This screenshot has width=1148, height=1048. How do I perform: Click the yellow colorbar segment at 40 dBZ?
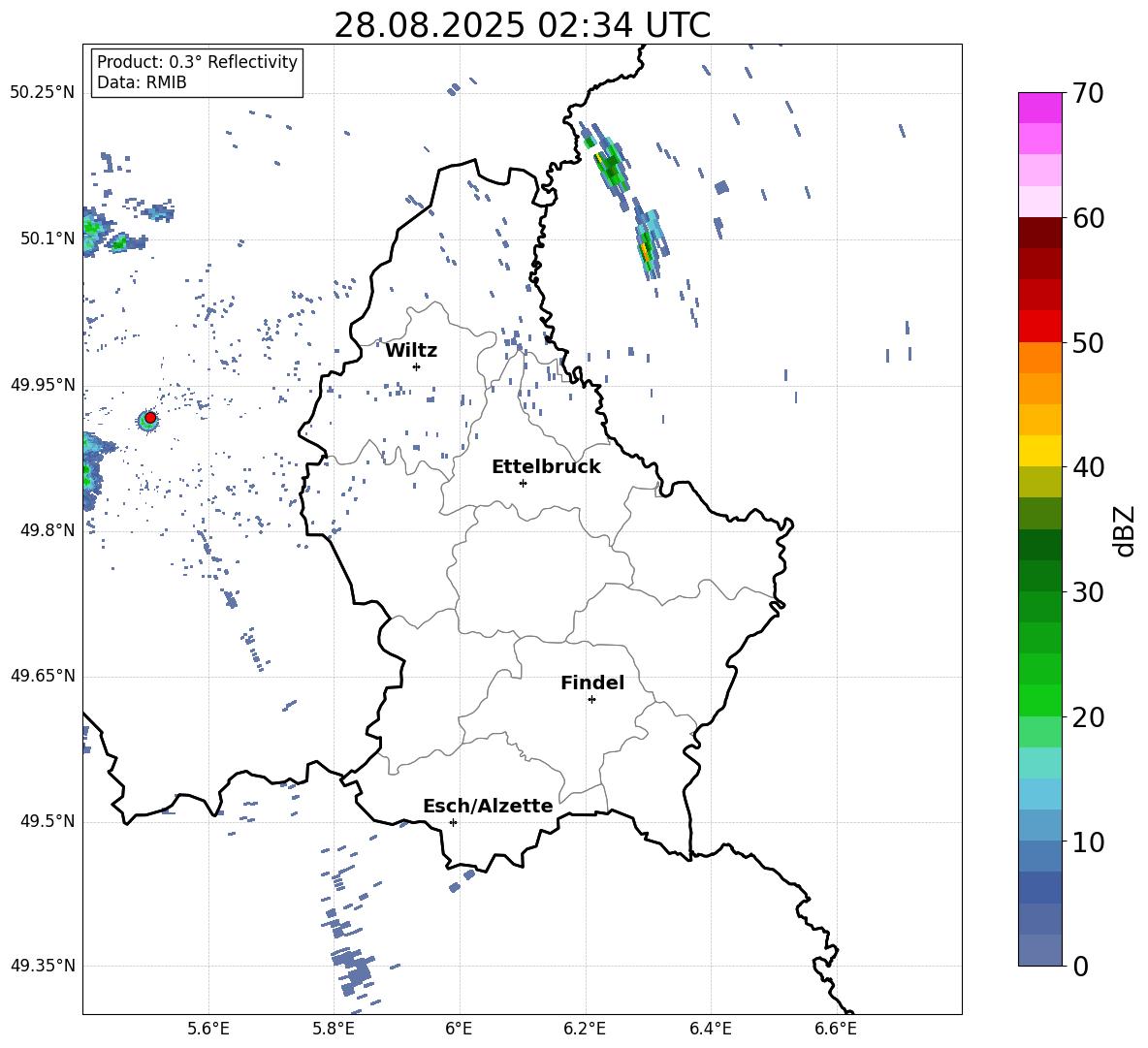1039,451
